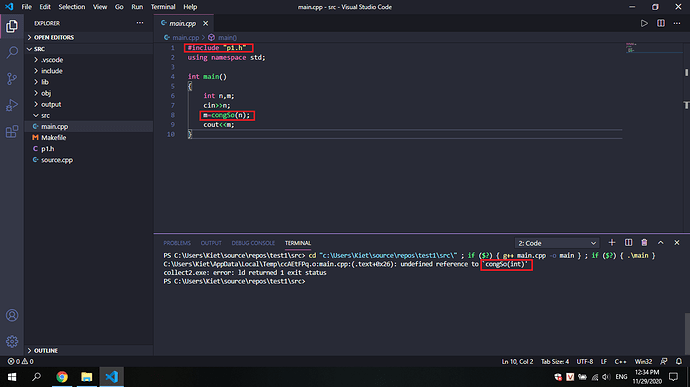Viewport: 690px width, 387px height.
Task: Expand the OPEN EDITORS section
Action: (89, 37)
